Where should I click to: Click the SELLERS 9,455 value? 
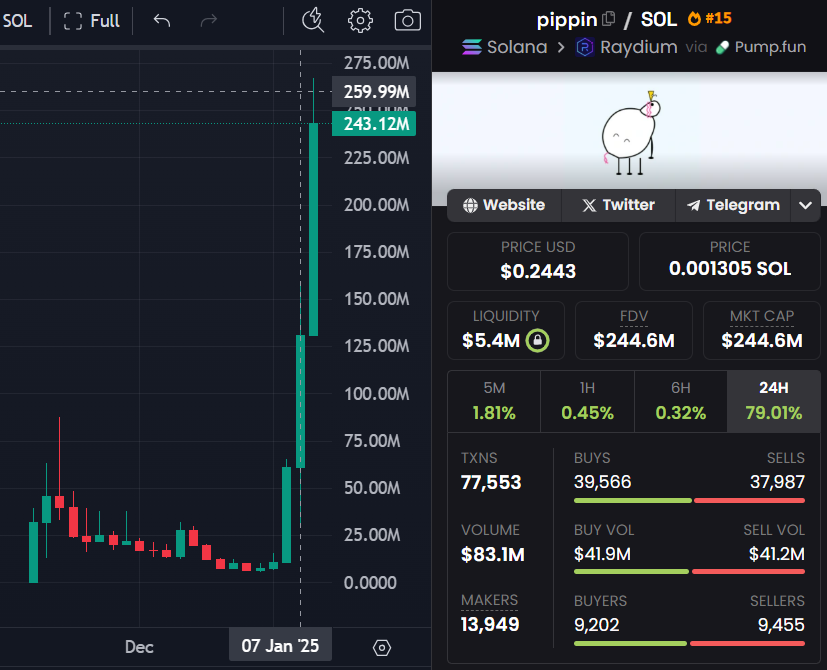tap(781, 625)
